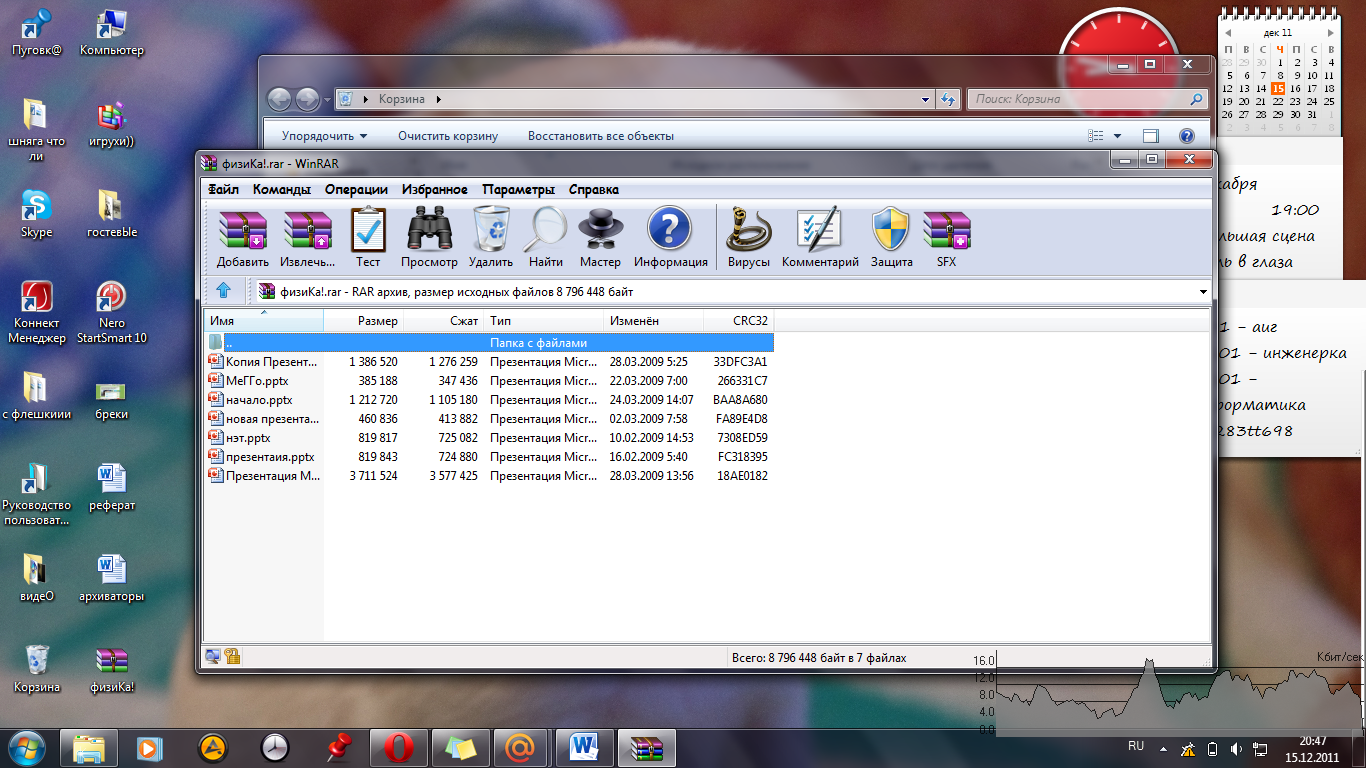Toggle the preview pane in the Корзина window
Viewport: 1366px width, 768px height.
click(x=1151, y=136)
